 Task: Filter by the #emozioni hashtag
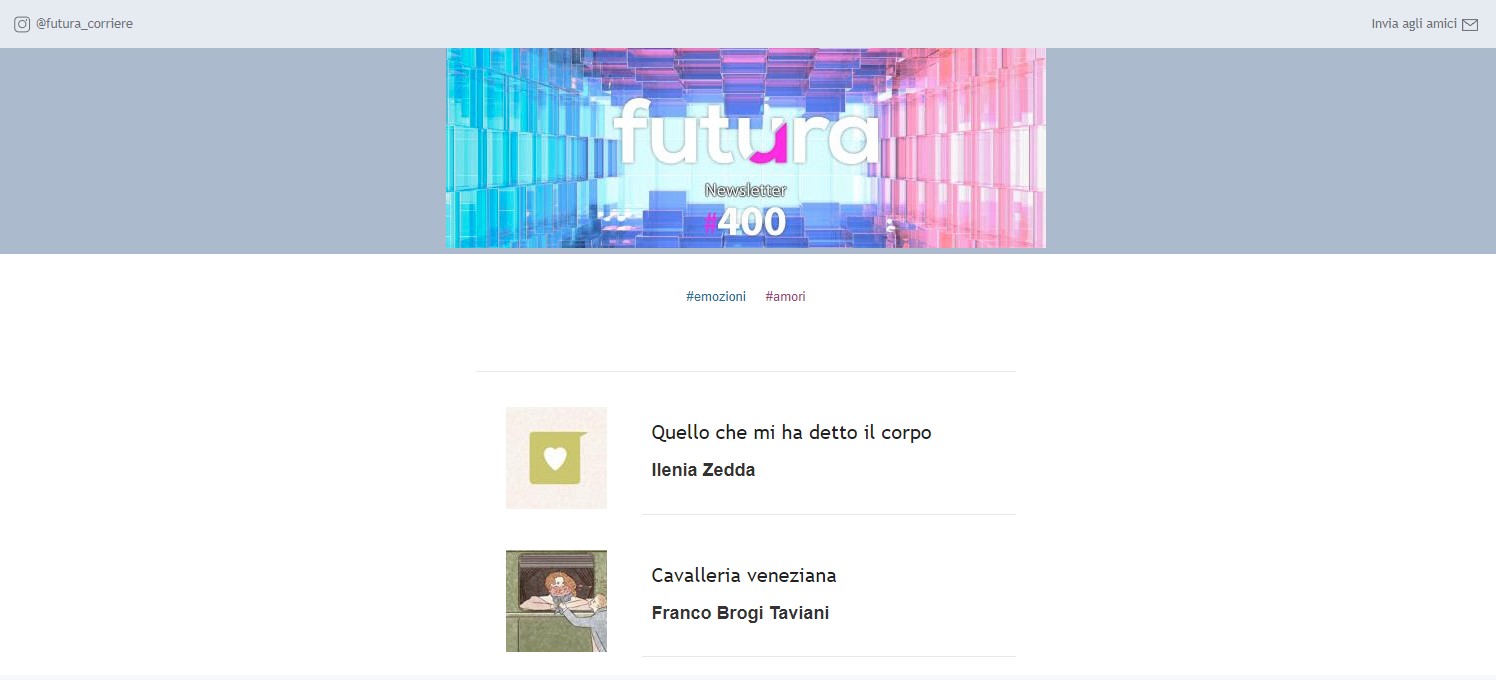[x=716, y=297]
